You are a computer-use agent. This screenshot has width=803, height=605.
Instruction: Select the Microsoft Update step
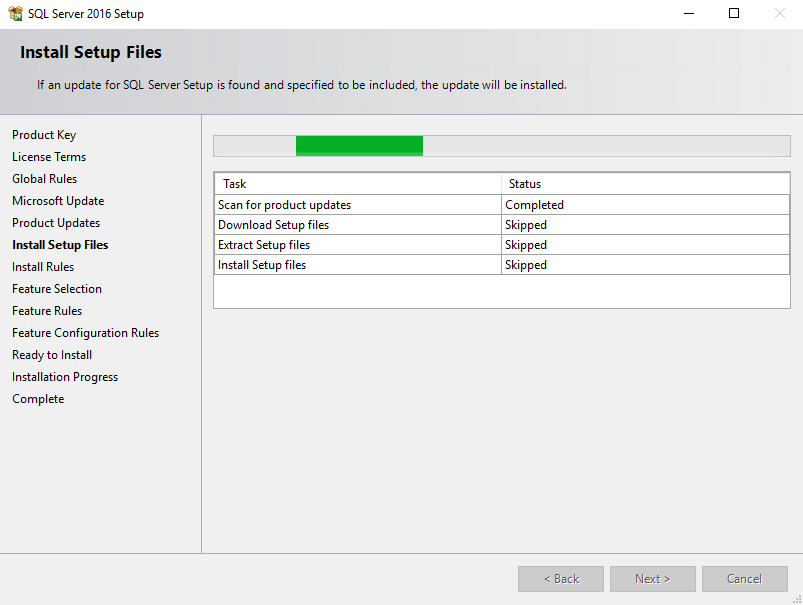tap(58, 201)
